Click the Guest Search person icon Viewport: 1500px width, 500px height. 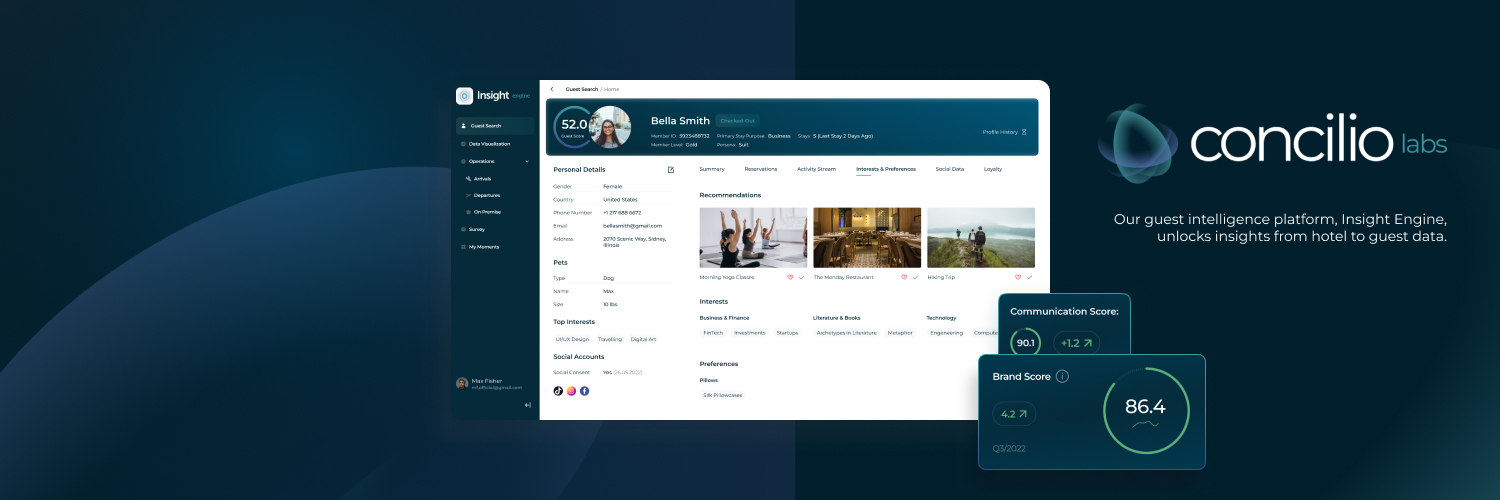(x=463, y=126)
